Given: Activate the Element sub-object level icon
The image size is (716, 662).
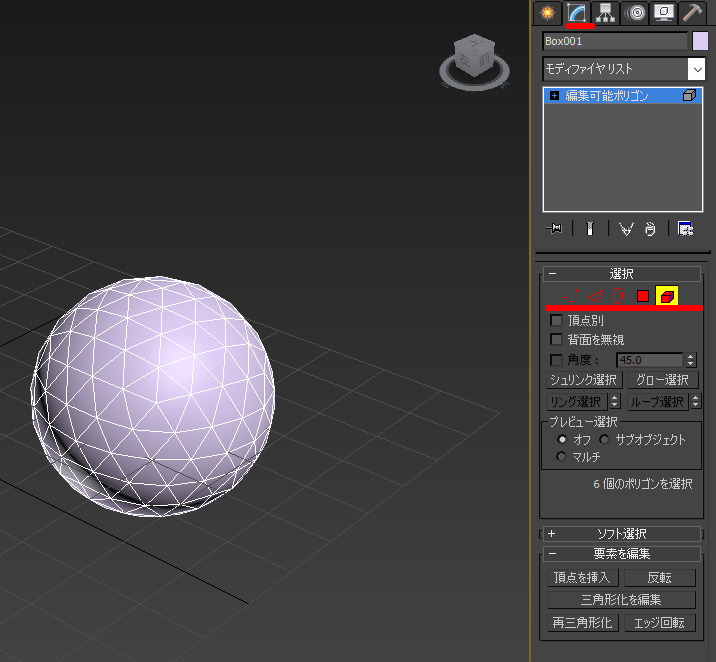Looking at the screenshot, I should (667, 296).
